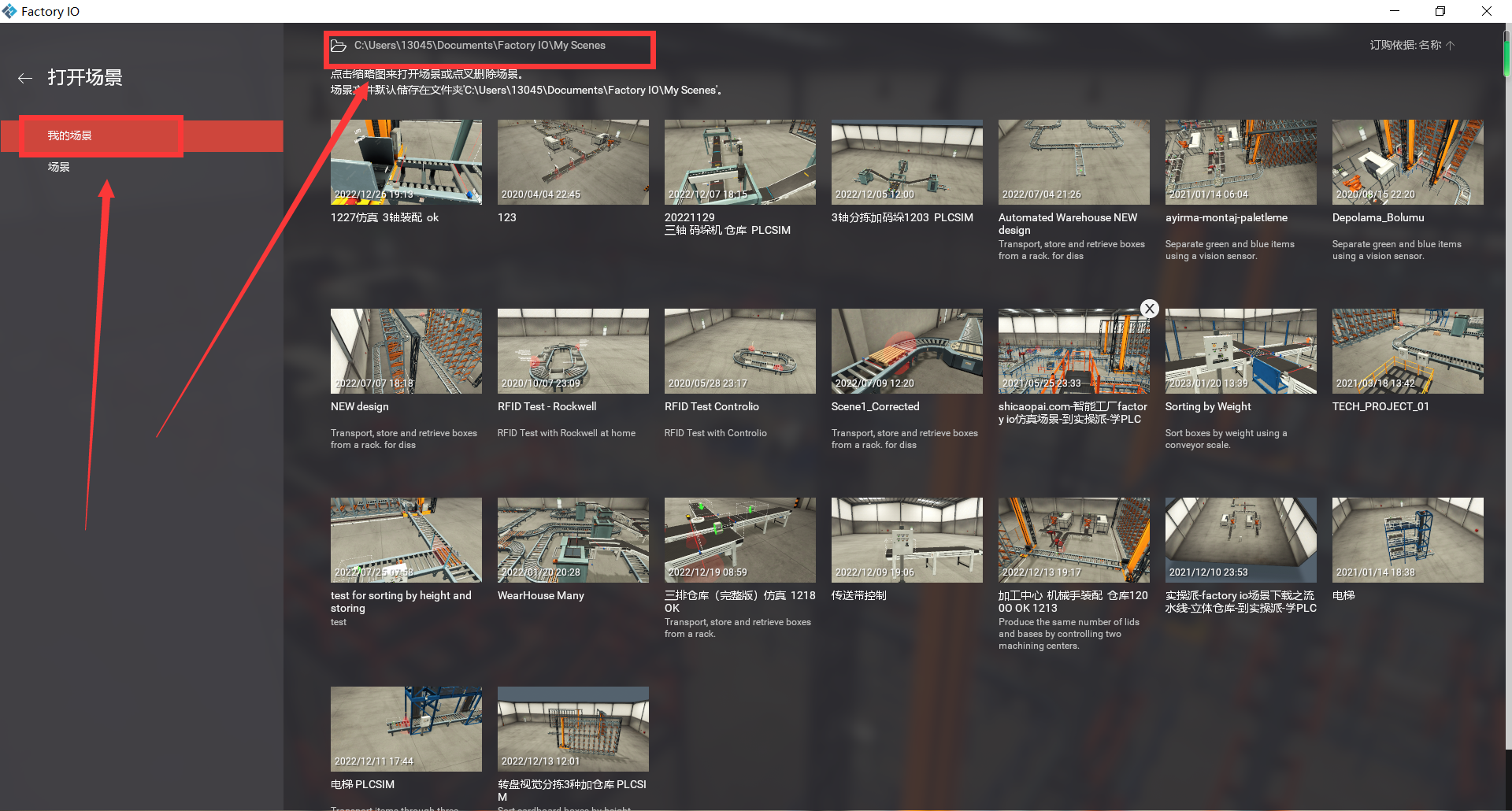Open the WearHouse Many scene

click(573, 540)
